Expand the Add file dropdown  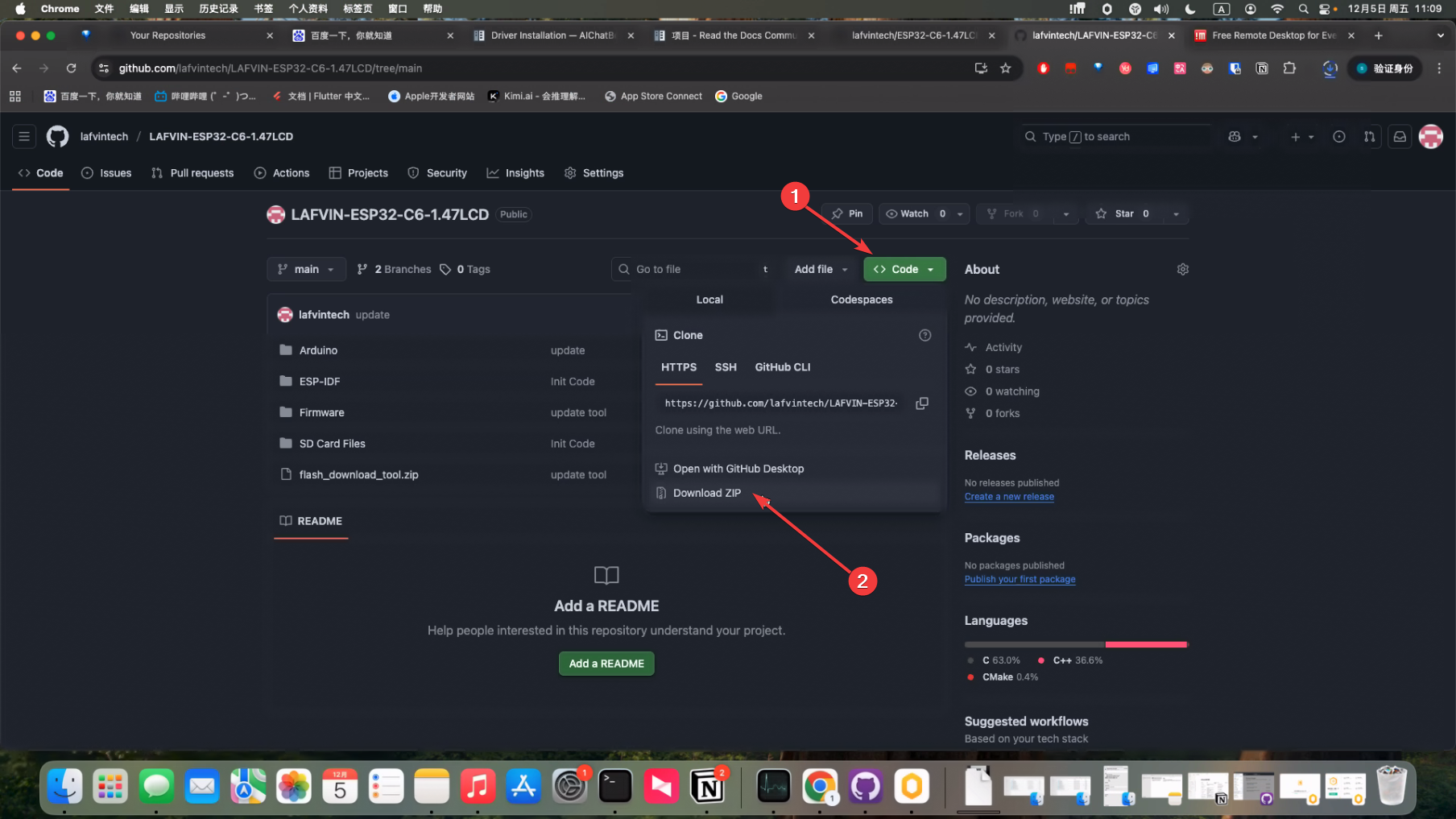[x=821, y=269]
